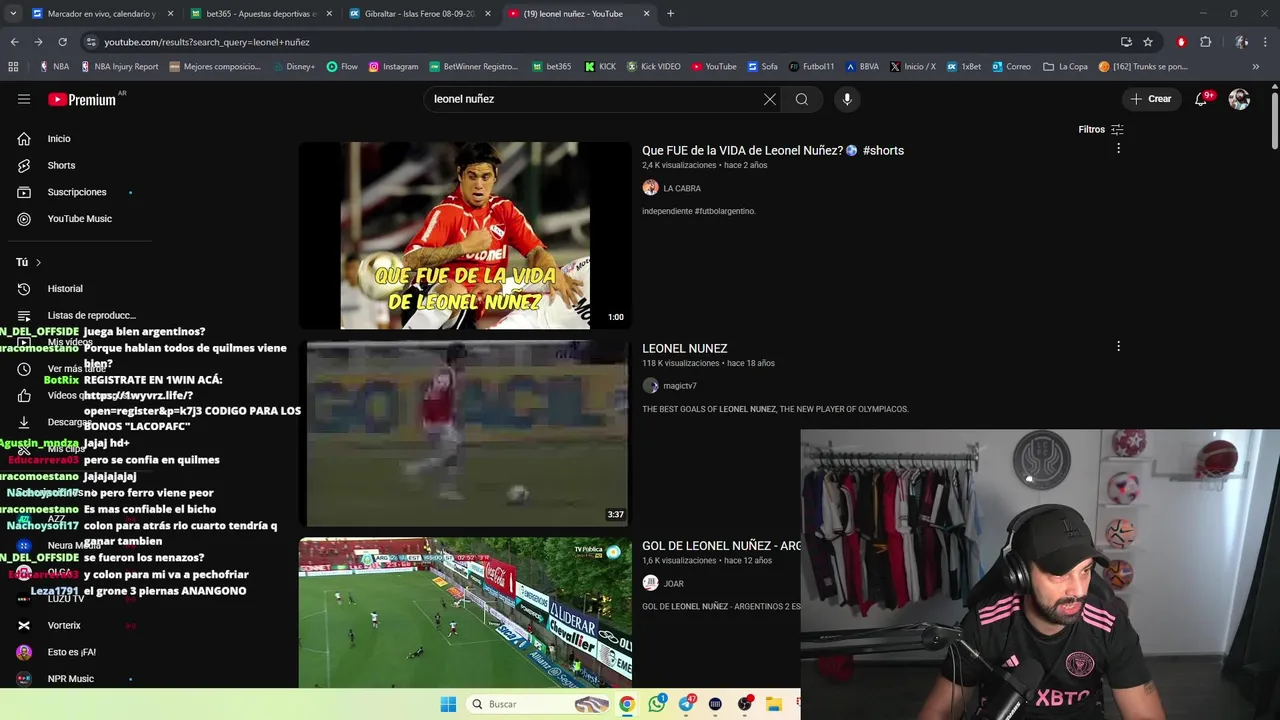Go forward with the browser forward arrow
Viewport: 1280px width, 720px height.
[38, 42]
